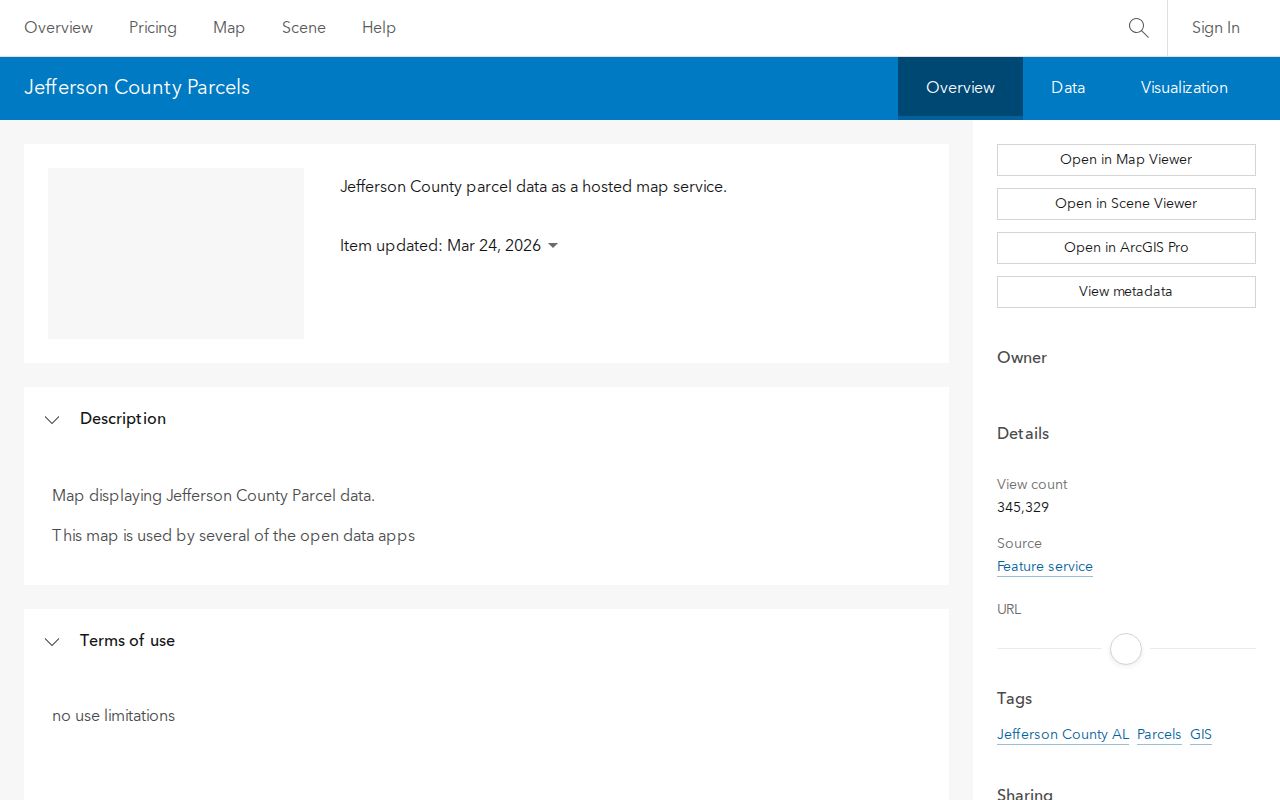Switch to the Overview tab
This screenshot has height=800, width=1280.
pyautogui.click(x=960, y=88)
